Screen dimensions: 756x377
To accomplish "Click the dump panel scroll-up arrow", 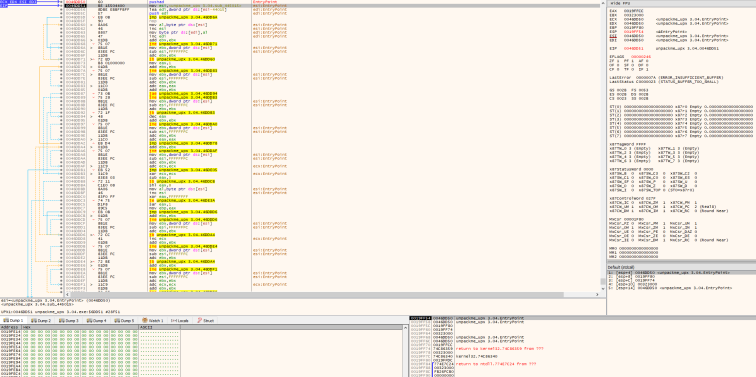I will tap(405, 327).
